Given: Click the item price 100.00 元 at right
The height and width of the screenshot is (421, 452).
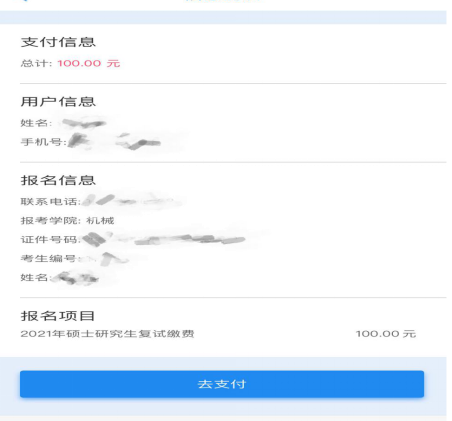Looking at the screenshot, I should (386, 334).
